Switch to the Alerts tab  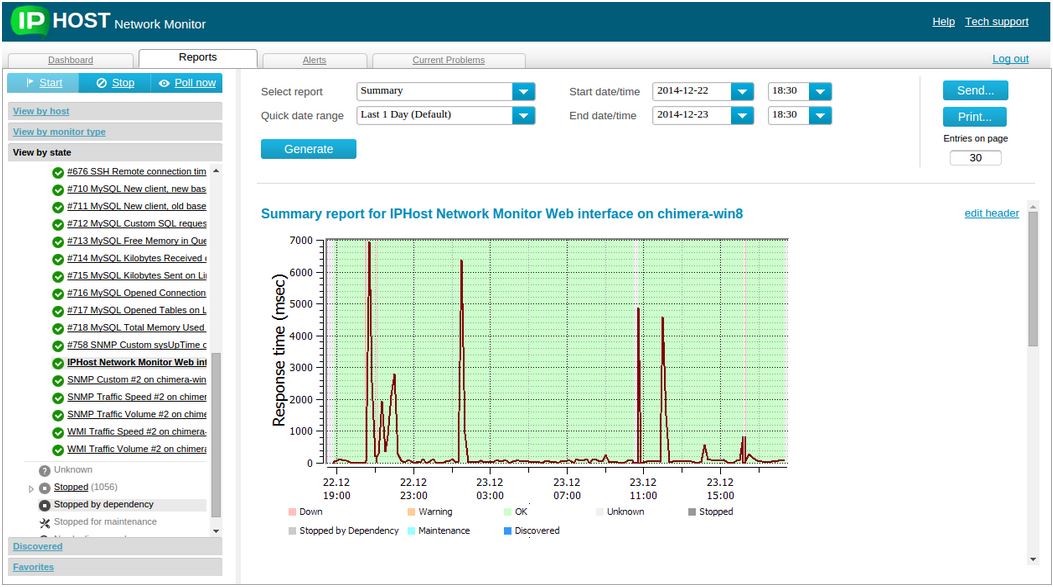coord(315,60)
